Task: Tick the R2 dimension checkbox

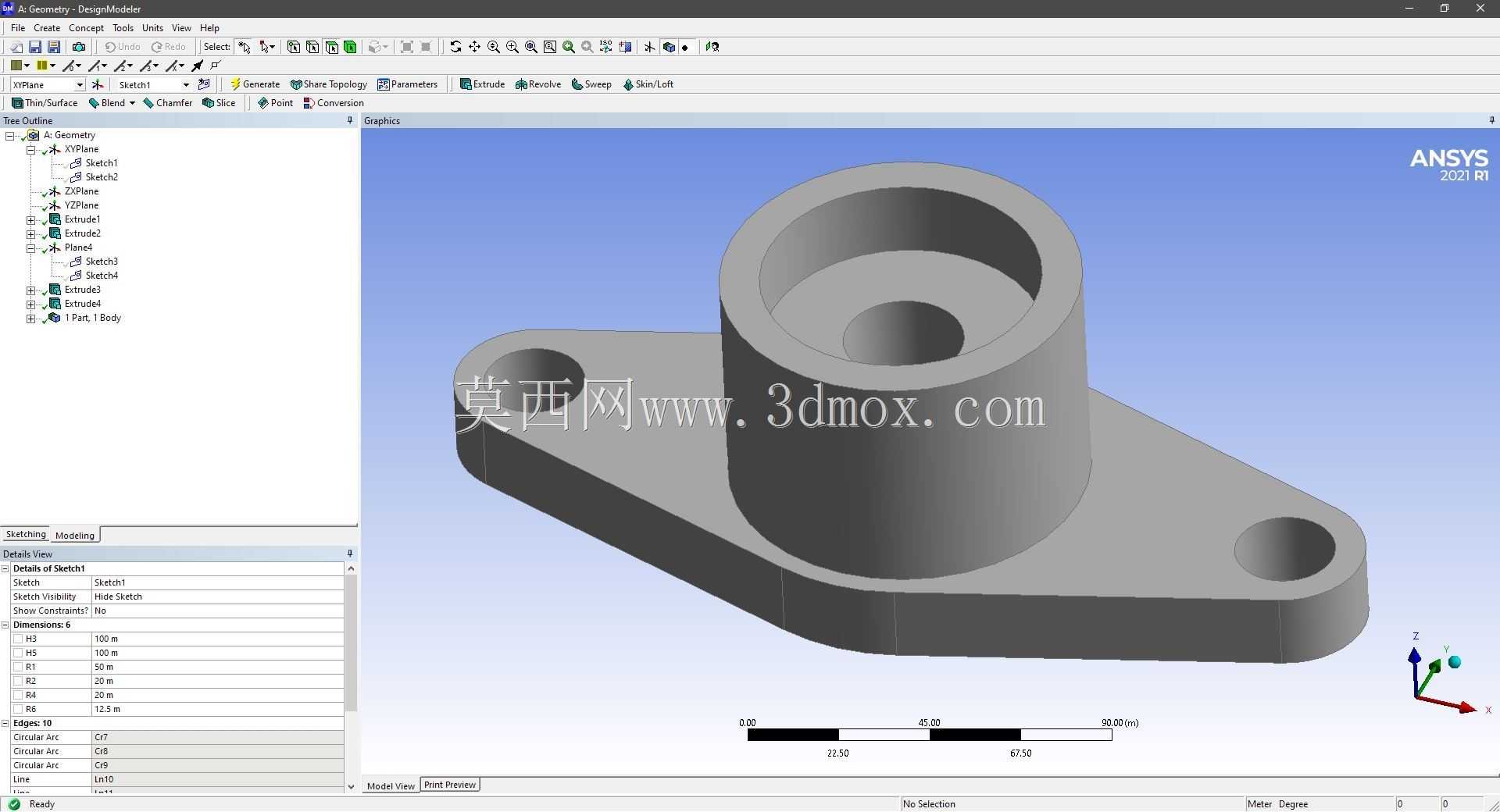Action: tap(18, 681)
